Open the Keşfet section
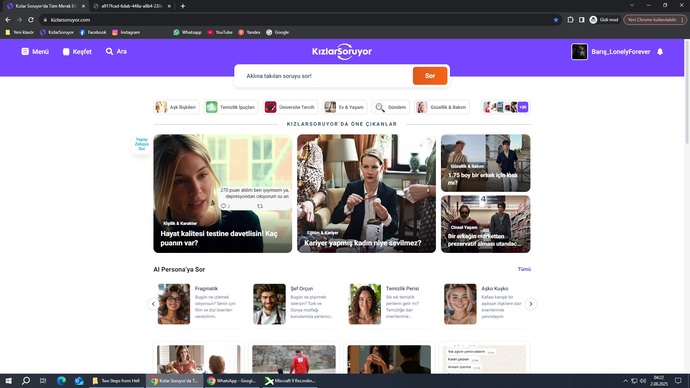This screenshot has width=690, height=388. click(77, 51)
